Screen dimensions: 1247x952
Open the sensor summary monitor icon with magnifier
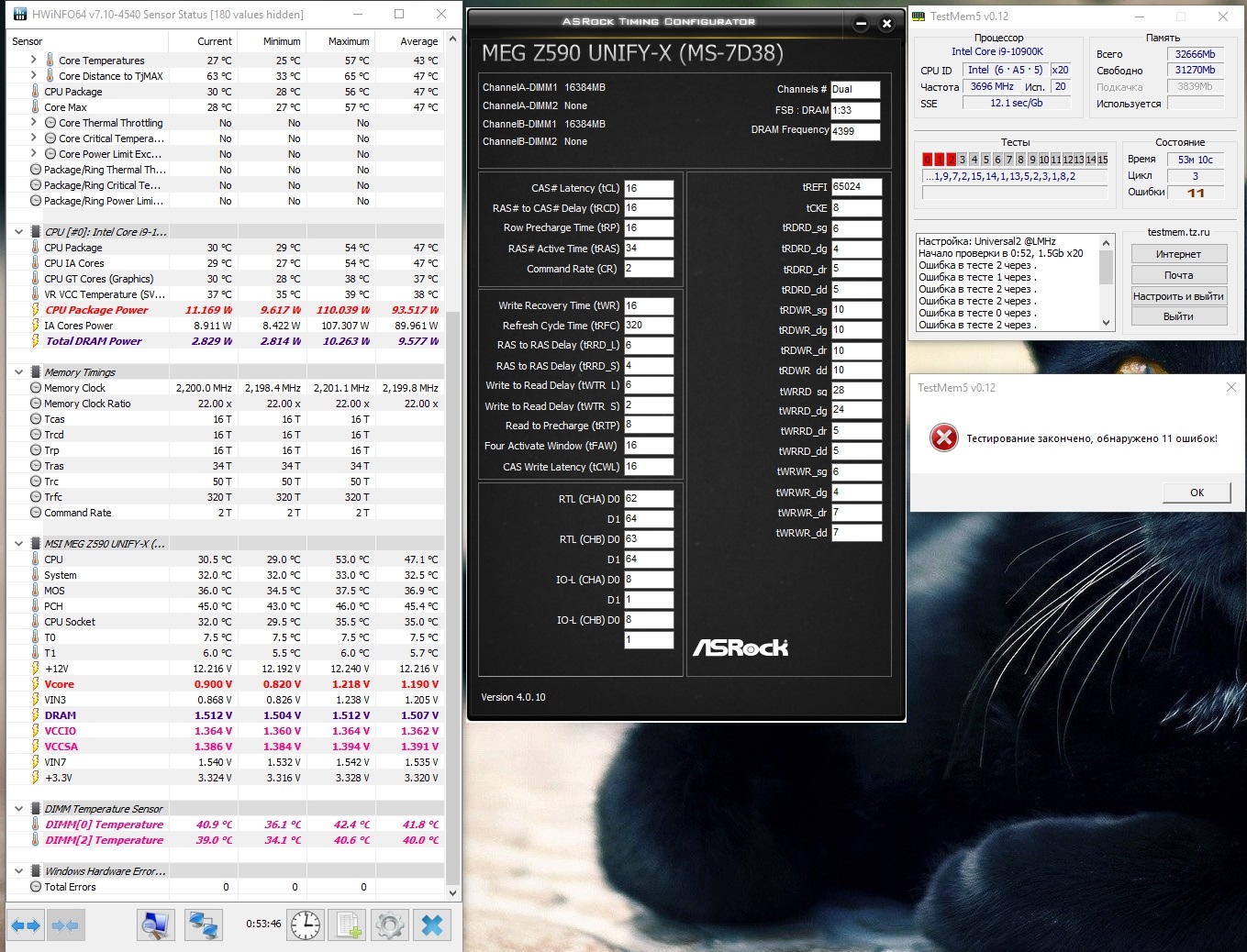tap(156, 925)
